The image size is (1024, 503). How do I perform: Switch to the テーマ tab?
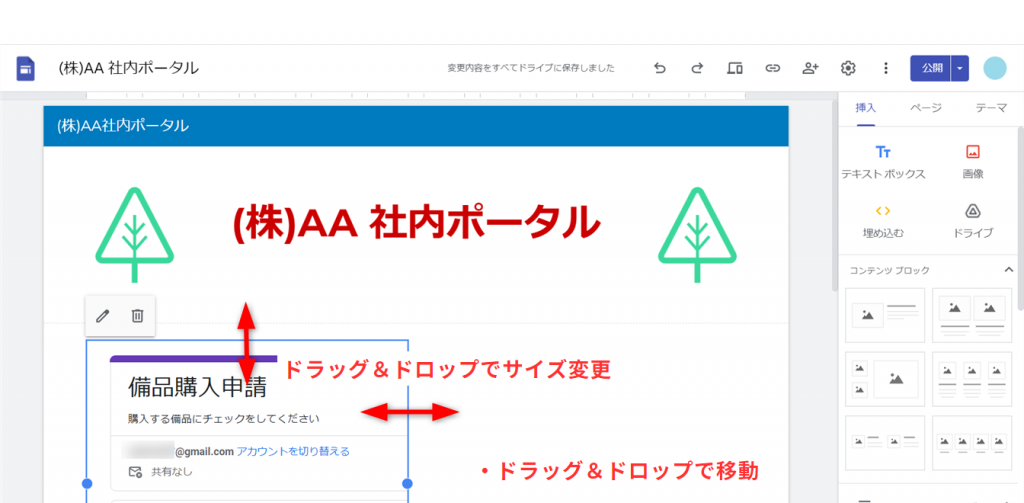click(990, 108)
